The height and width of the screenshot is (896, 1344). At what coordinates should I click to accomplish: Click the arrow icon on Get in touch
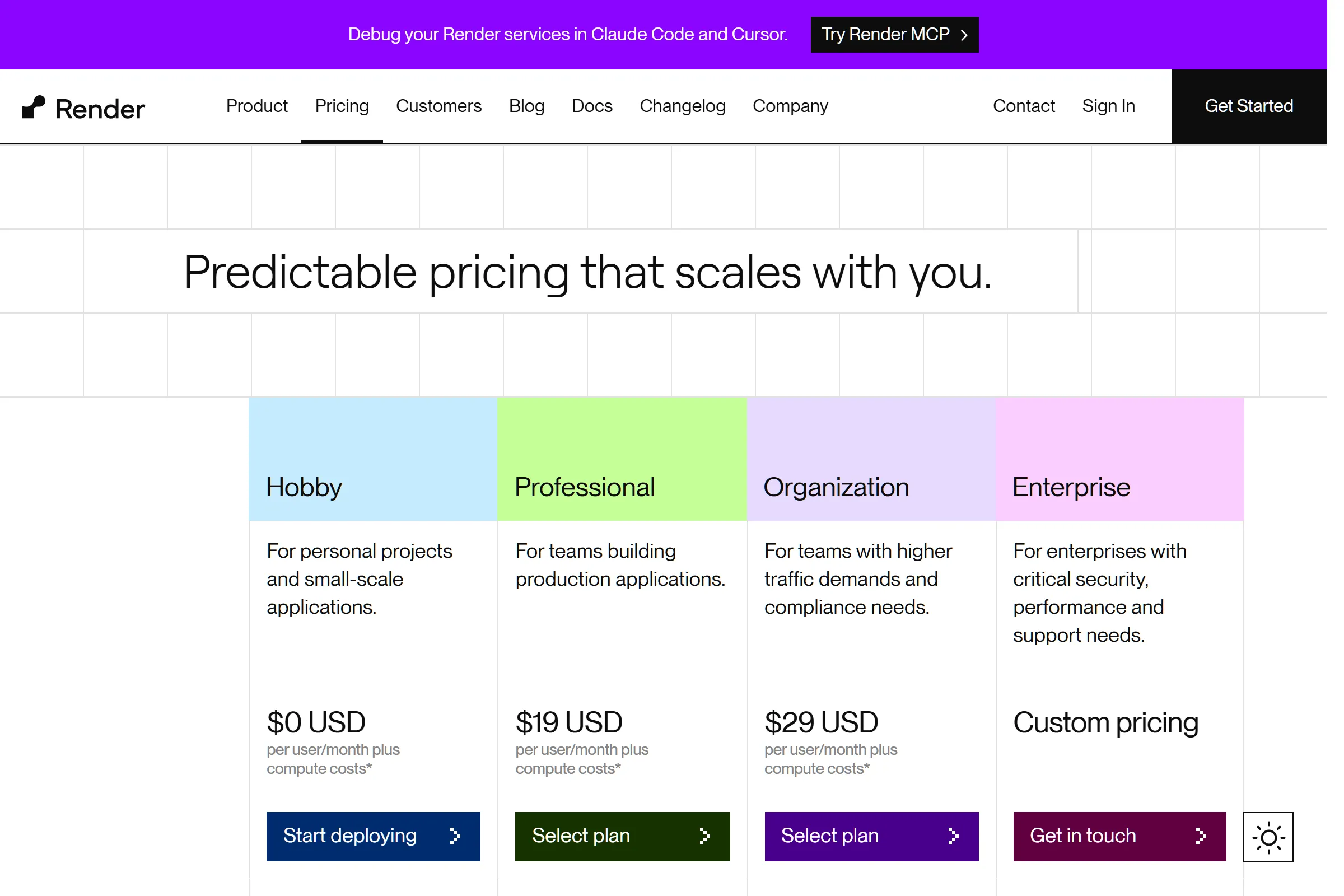coord(1202,836)
